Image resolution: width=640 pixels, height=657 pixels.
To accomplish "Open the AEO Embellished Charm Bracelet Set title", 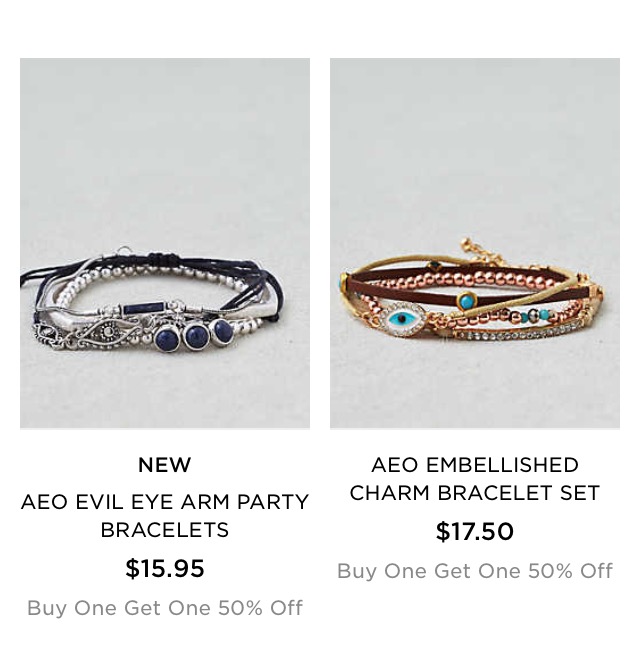I will point(475,479).
